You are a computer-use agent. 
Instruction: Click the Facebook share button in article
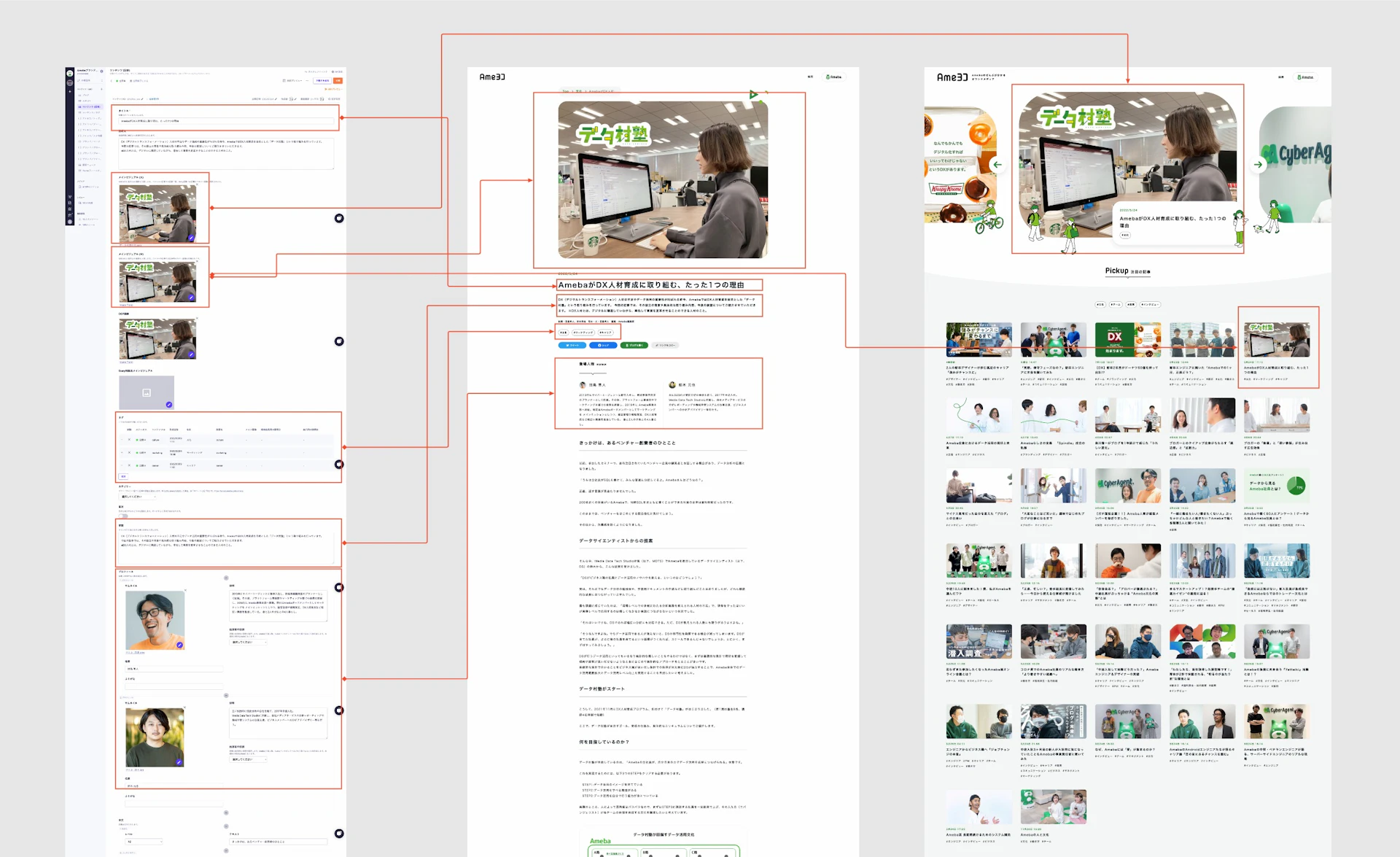(603, 345)
